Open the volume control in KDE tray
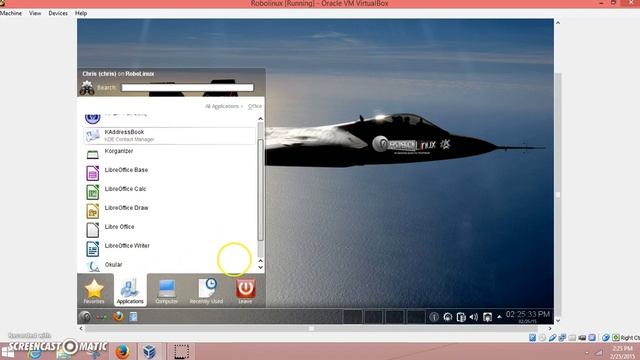This screenshot has width=640, height=360. click(x=474, y=317)
